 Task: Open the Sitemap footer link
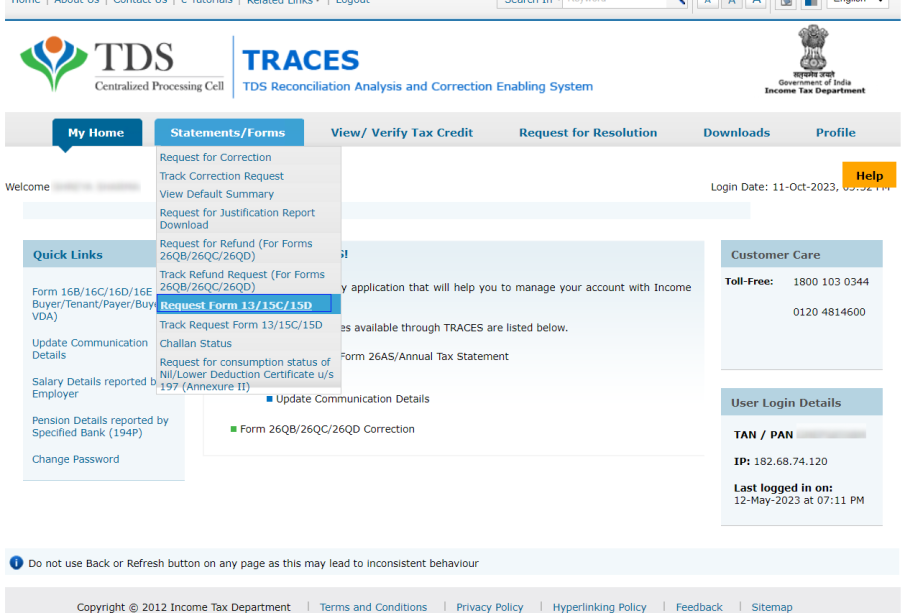[772, 607]
